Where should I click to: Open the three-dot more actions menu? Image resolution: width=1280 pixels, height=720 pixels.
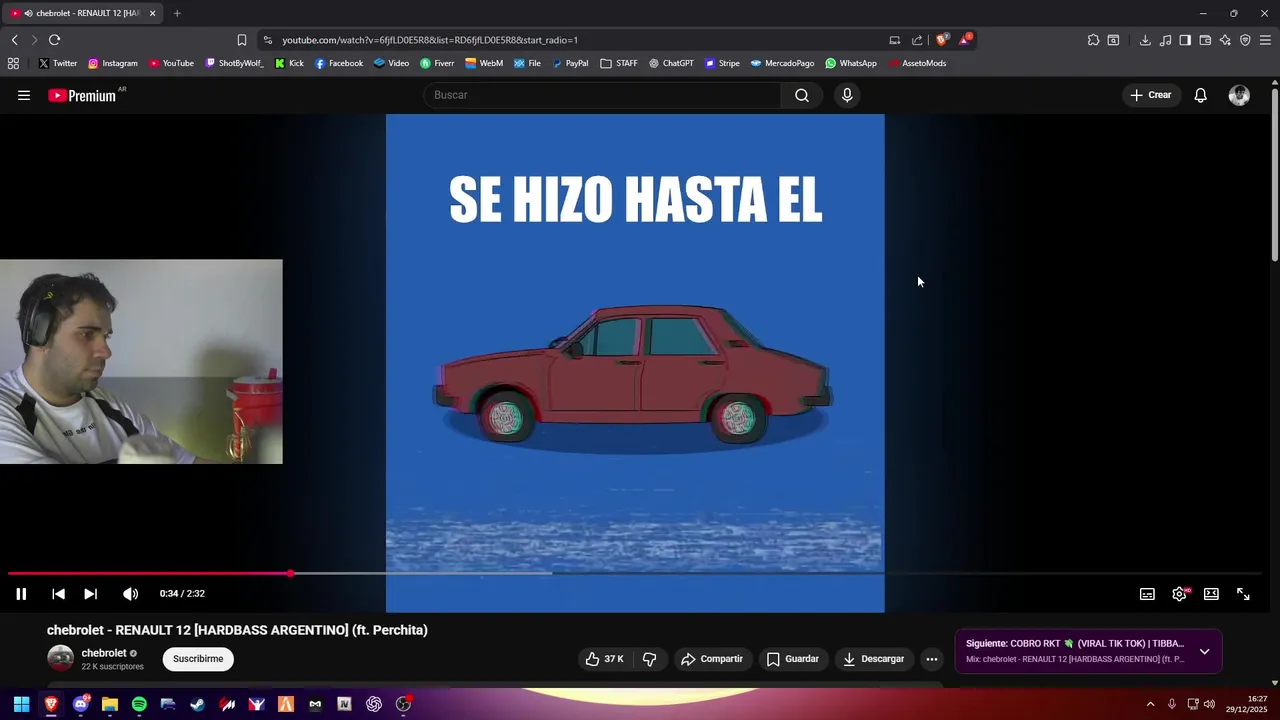coord(932,659)
